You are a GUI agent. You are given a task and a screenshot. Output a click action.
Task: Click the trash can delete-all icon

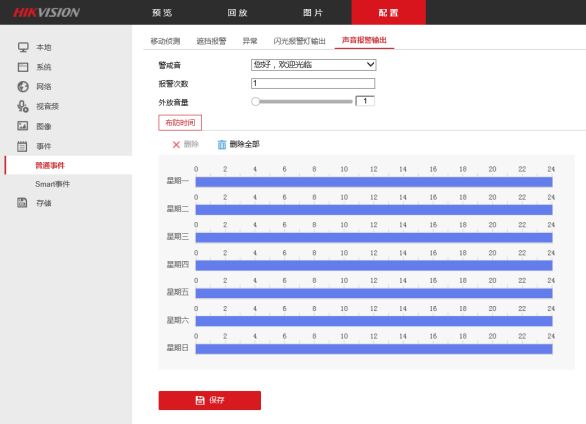(222, 144)
